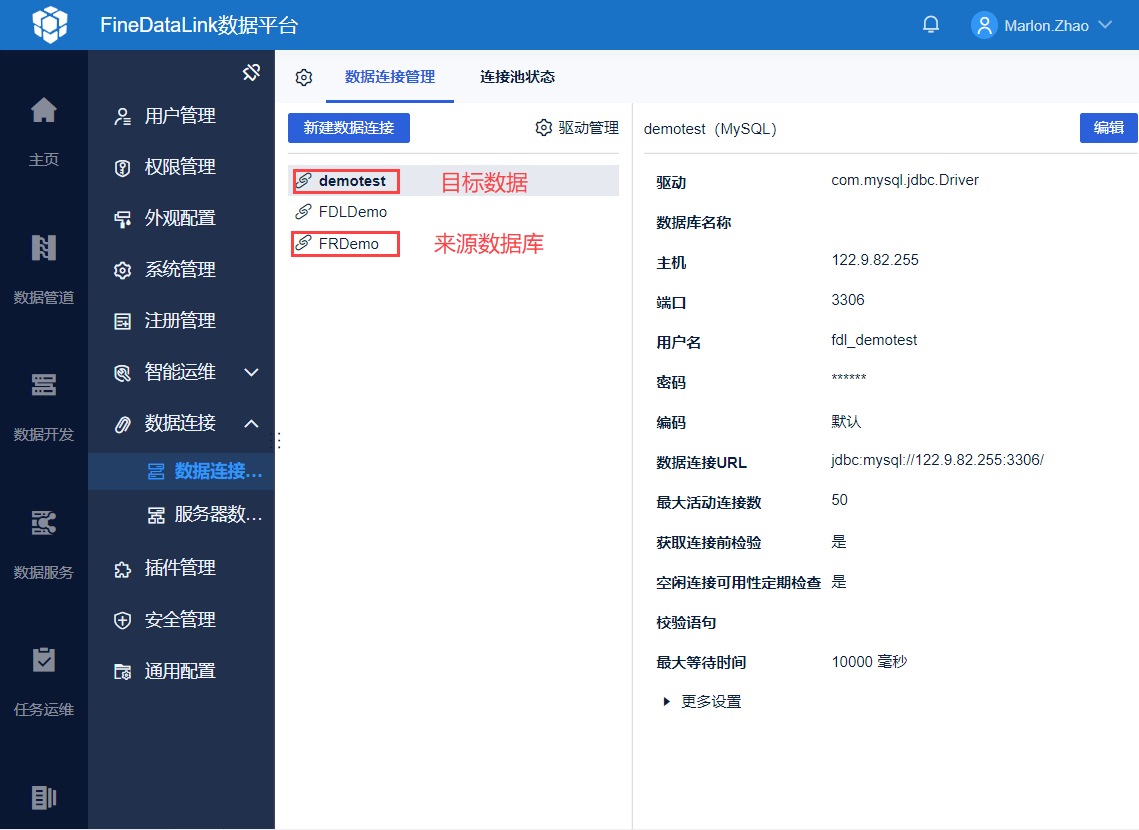Click the FineDataLink logo icon
This screenshot has width=1139, height=830.
point(50,25)
